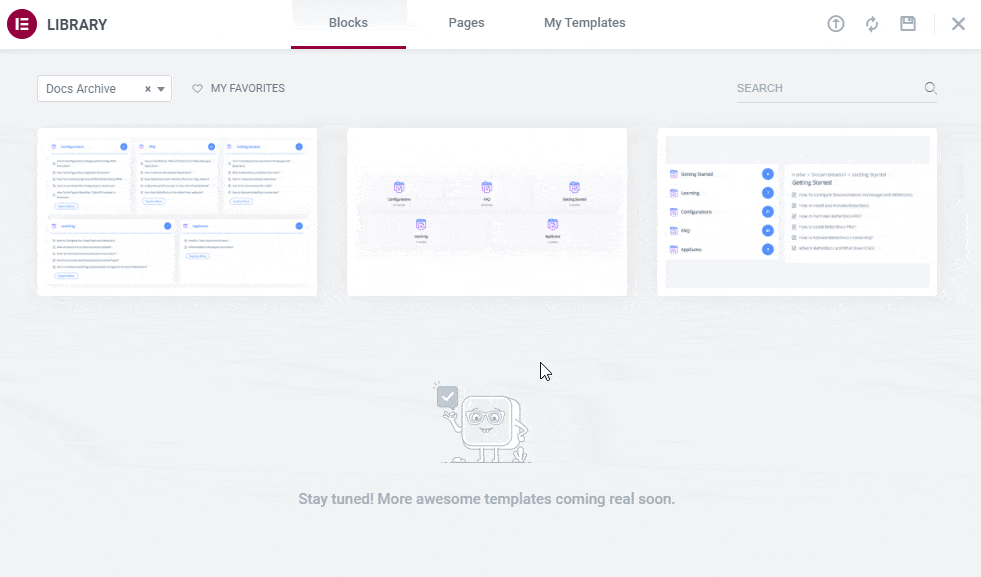The width and height of the screenshot is (981, 577).
Task: Click the checkmark badge above the mascot
Action: point(447,396)
